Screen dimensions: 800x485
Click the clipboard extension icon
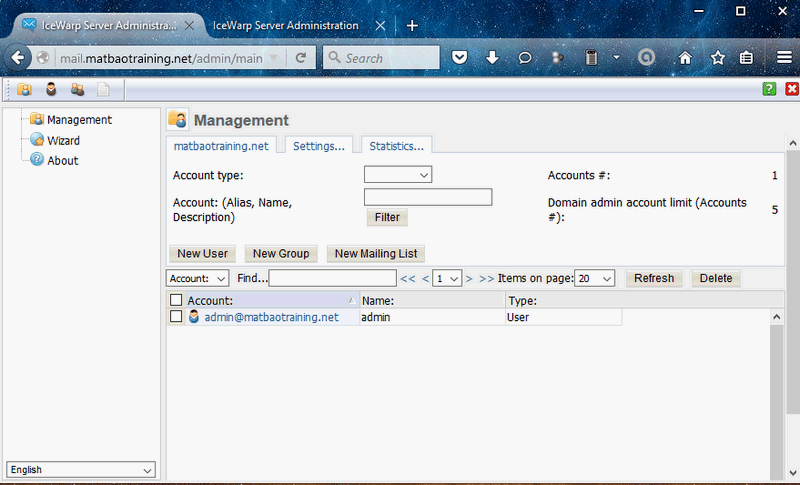tap(591, 58)
